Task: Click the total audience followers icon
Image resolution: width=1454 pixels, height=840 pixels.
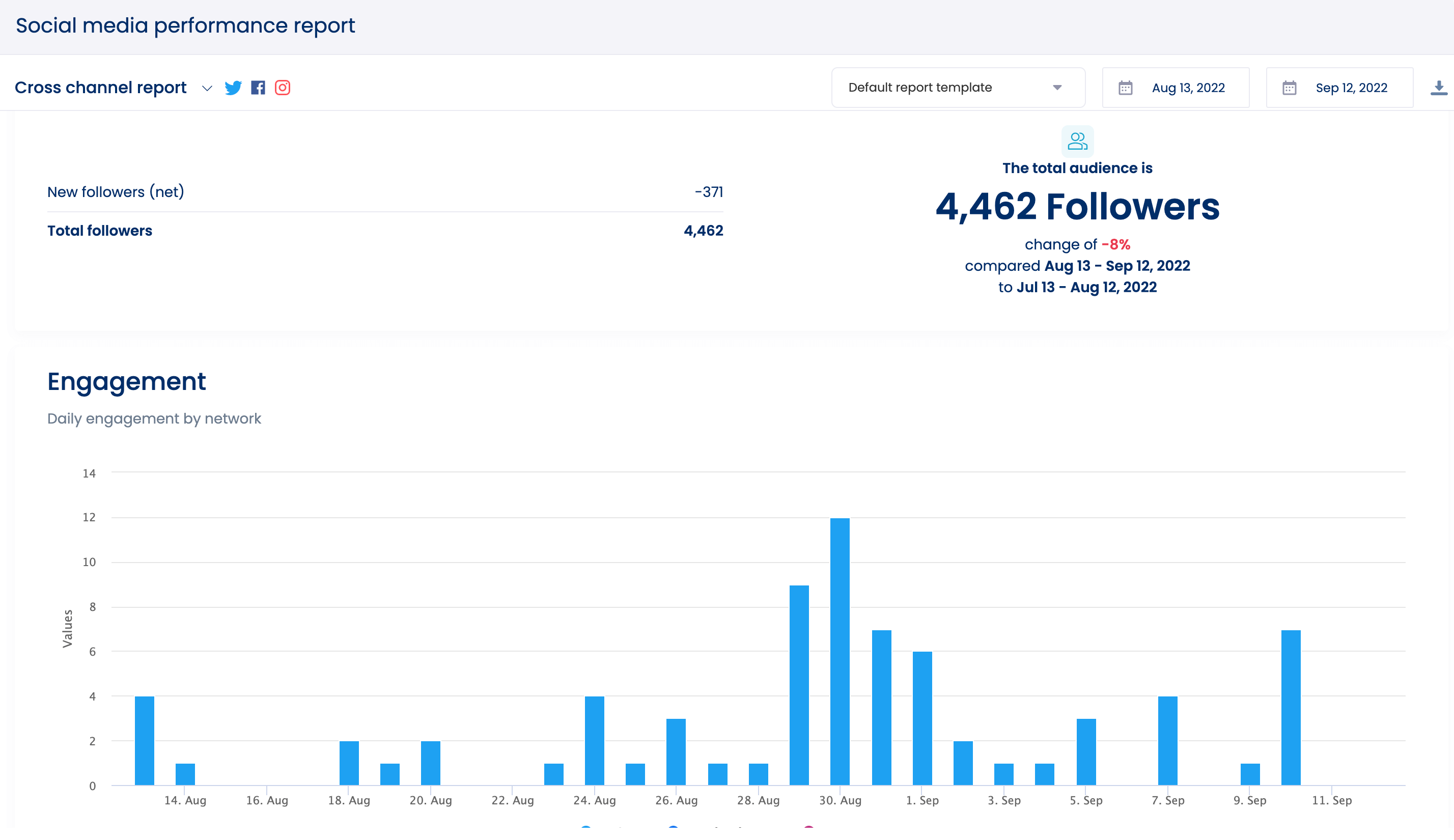Action: (1077, 140)
